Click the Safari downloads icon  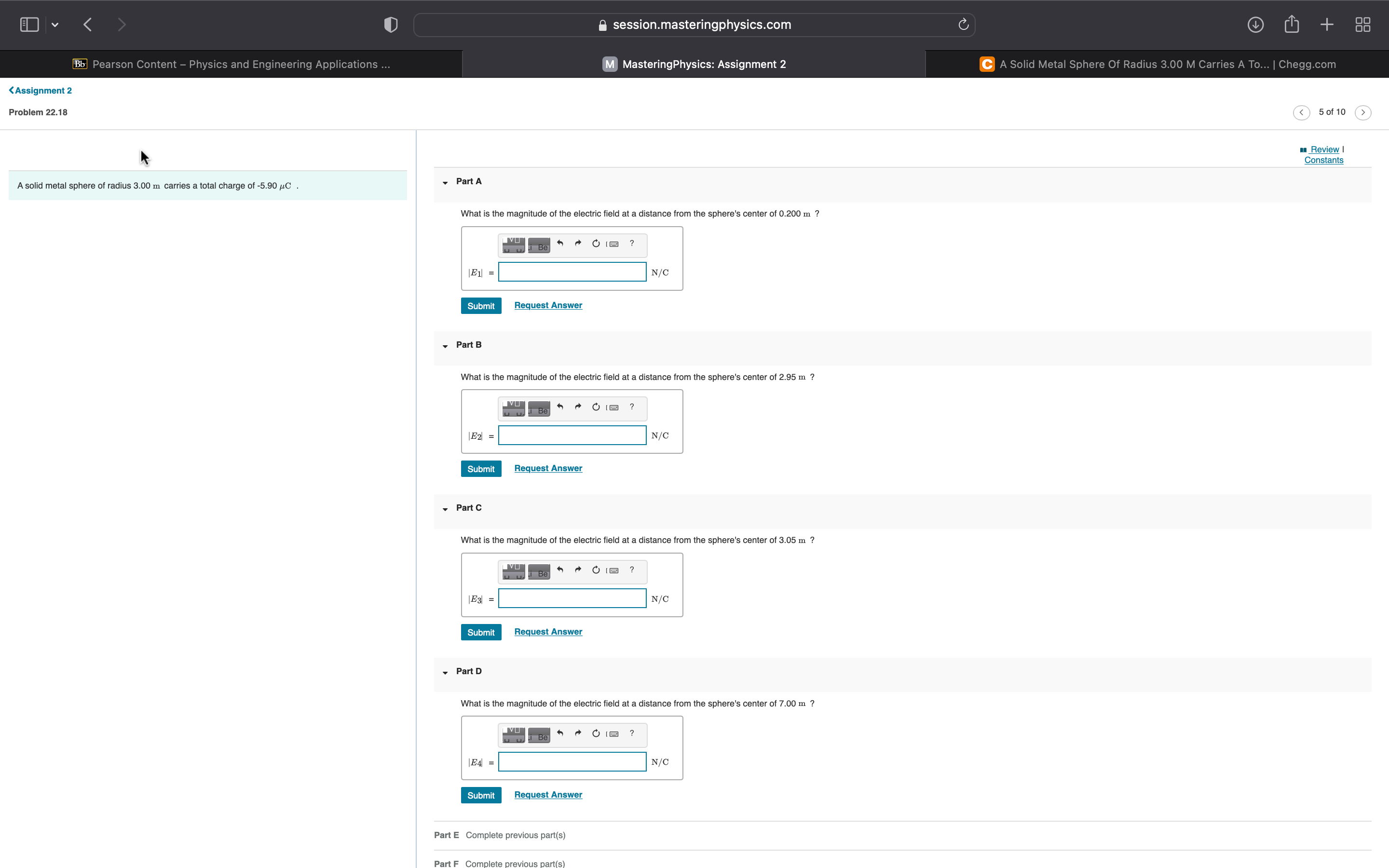click(x=1255, y=24)
